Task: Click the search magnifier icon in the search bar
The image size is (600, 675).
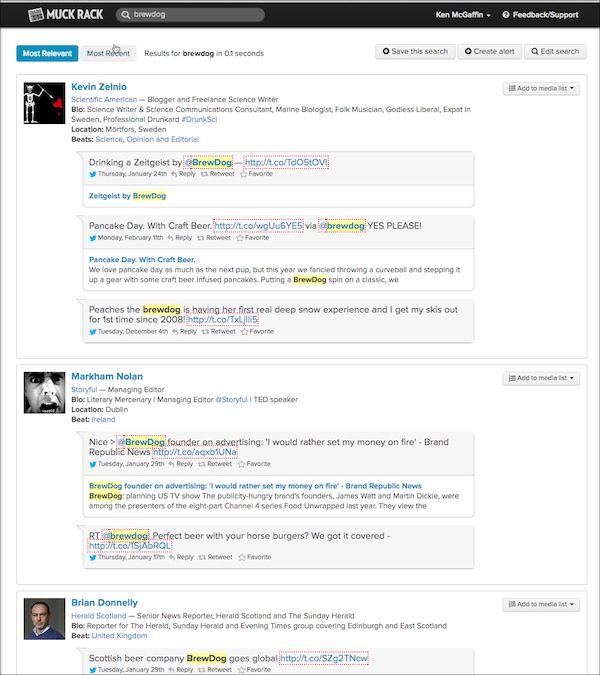Action: click(x=124, y=15)
